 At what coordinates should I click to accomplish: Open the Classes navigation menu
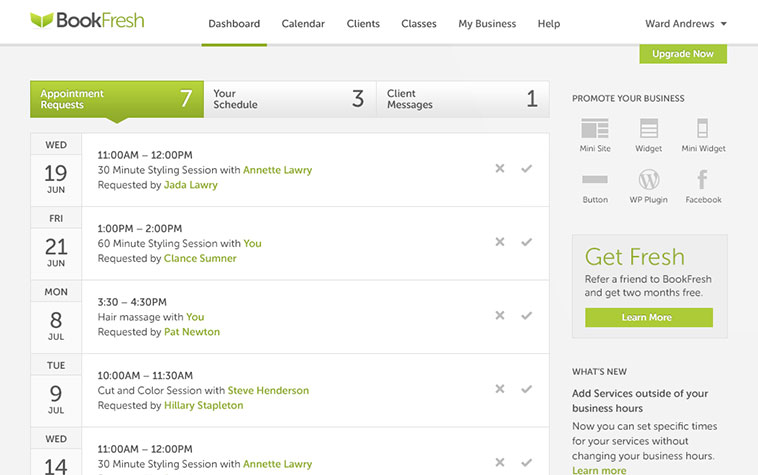coord(419,24)
